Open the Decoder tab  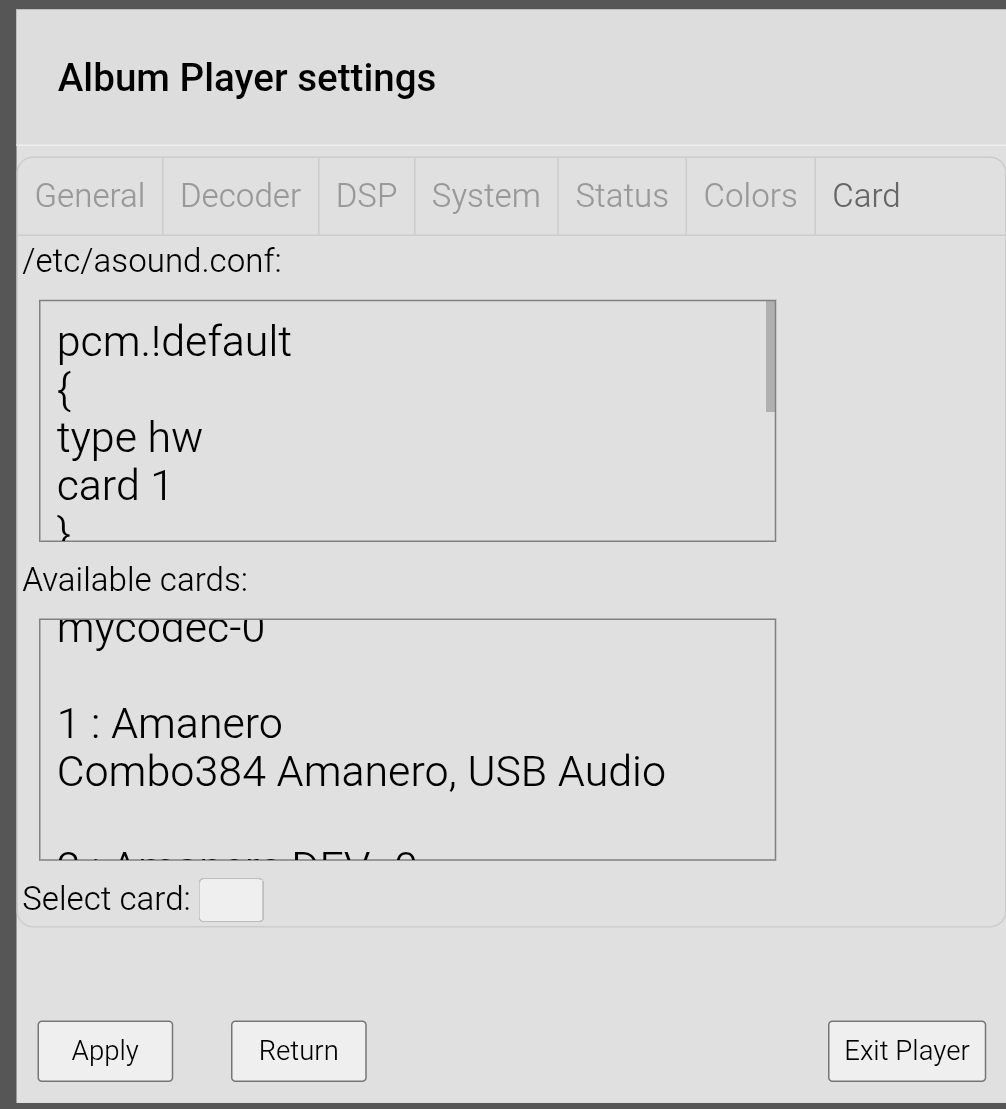241,196
